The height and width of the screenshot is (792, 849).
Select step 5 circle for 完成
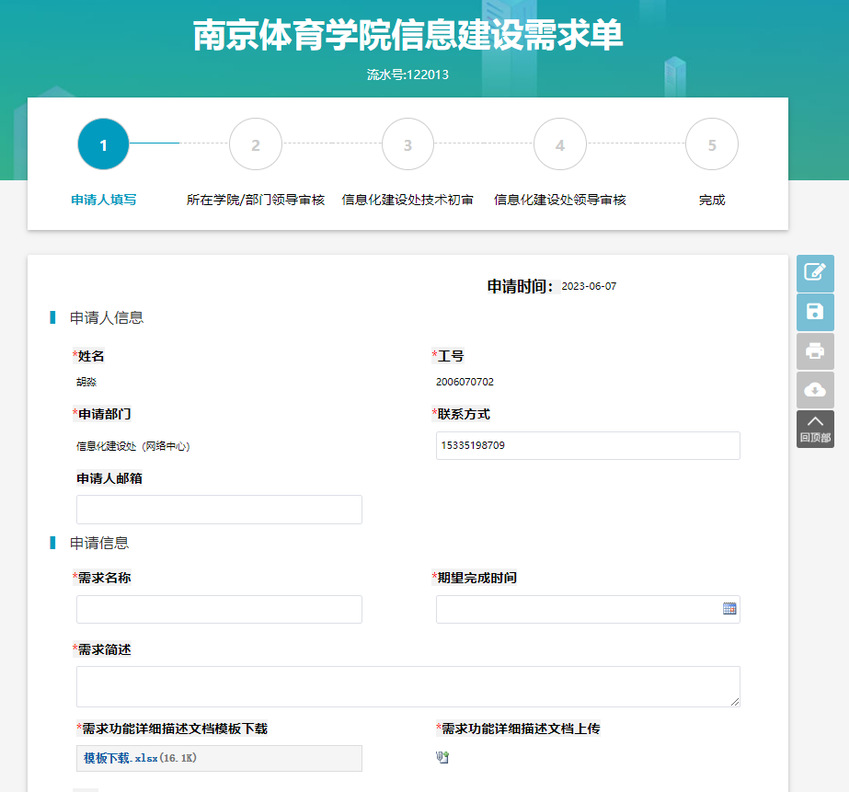pos(711,145)
